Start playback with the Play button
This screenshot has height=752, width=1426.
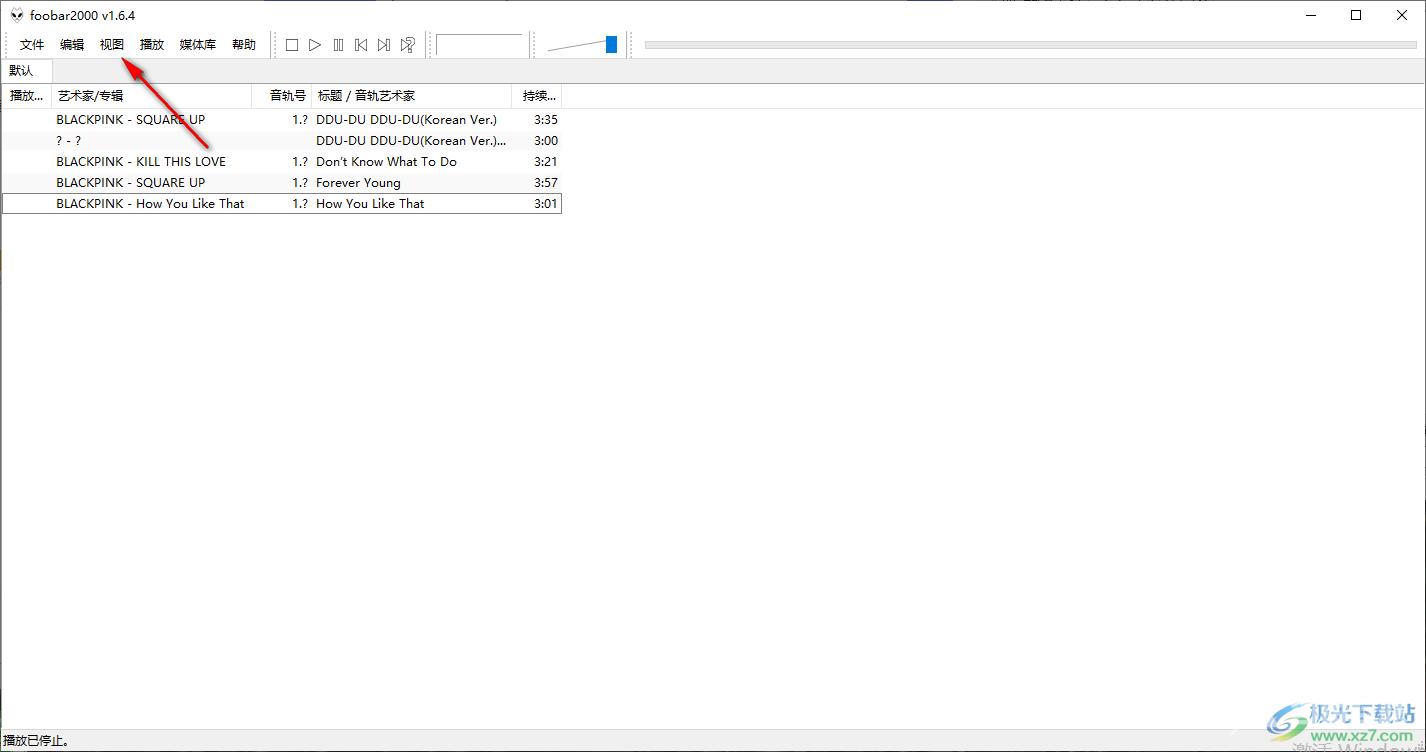pyautogui.click(x=315, y=45)
